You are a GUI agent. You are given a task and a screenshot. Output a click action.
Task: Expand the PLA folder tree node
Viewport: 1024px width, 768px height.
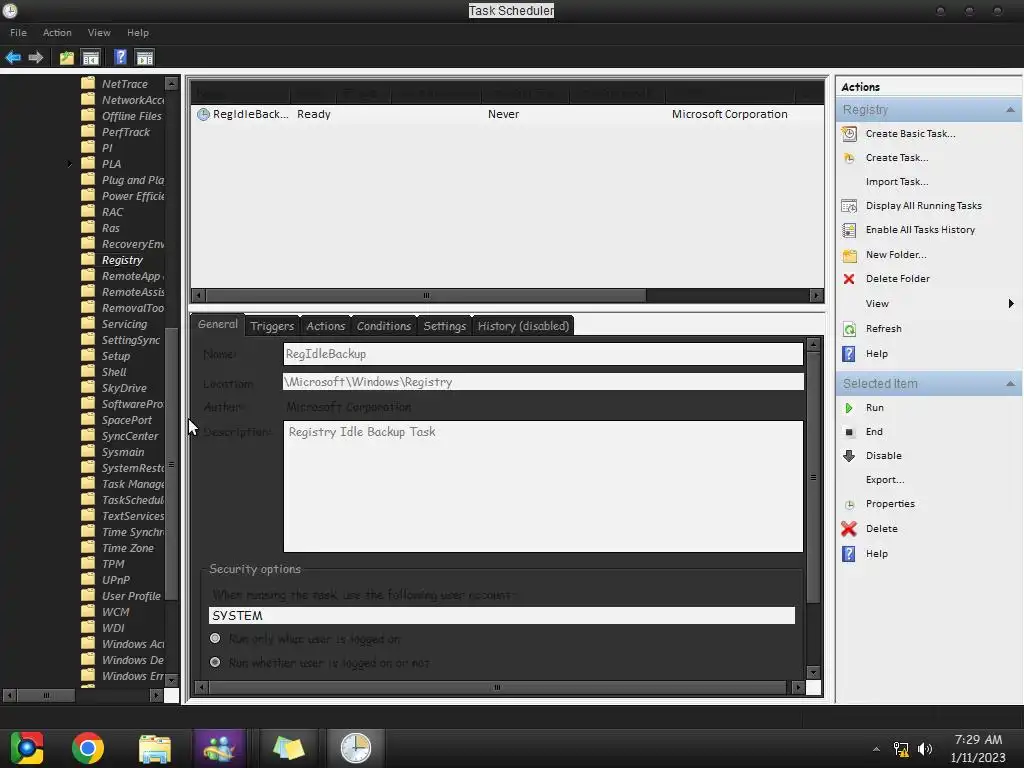coord(69,164)
